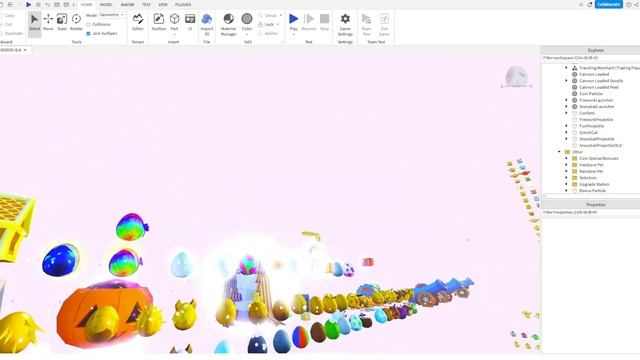
Task: Switch to the VIEW ribbon tab
Action: (x=163, y=4)
